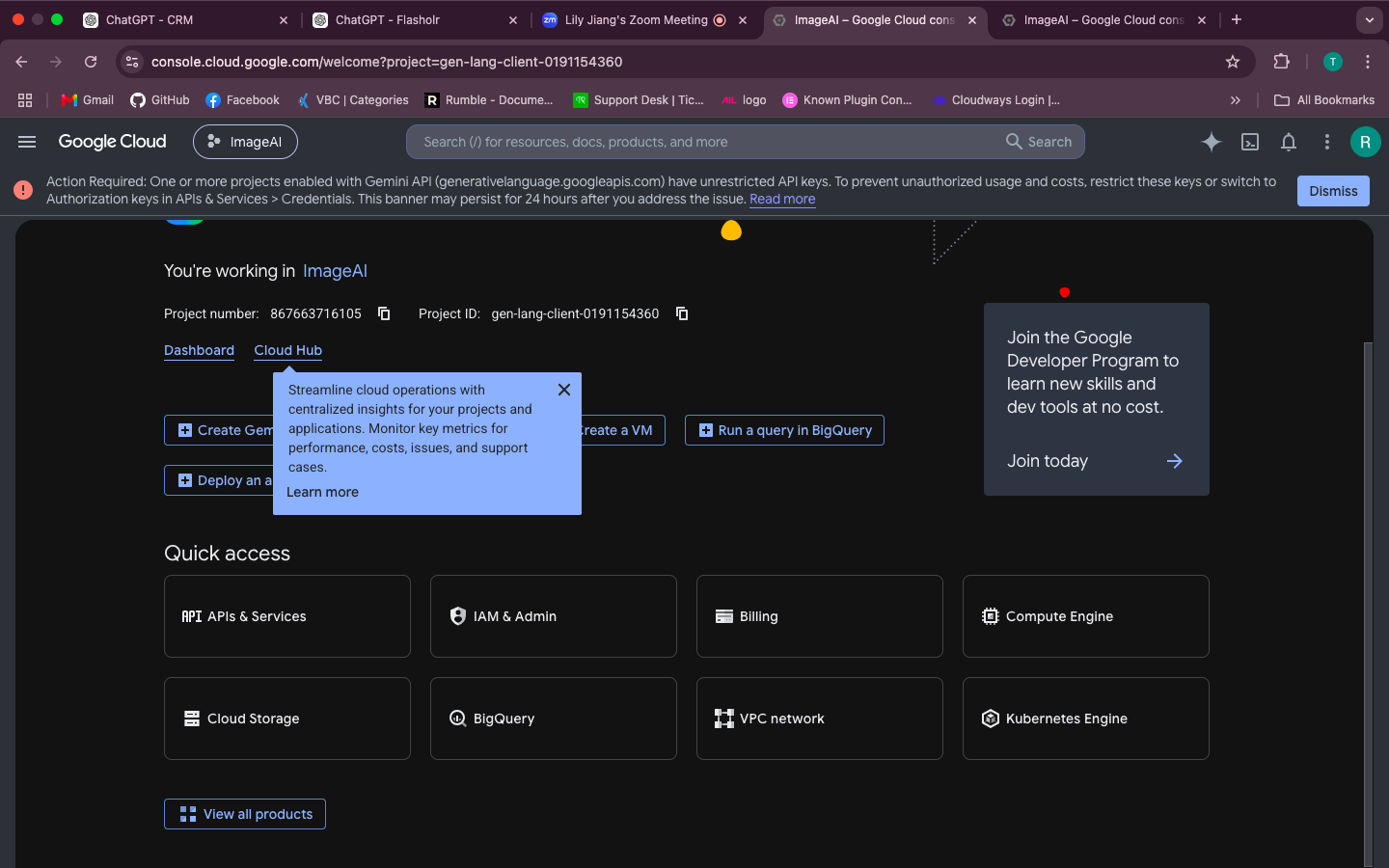Click Learn more in the Cloud Hub tooltip
Screen dimensions: 1389x868
tap(322, 492)
